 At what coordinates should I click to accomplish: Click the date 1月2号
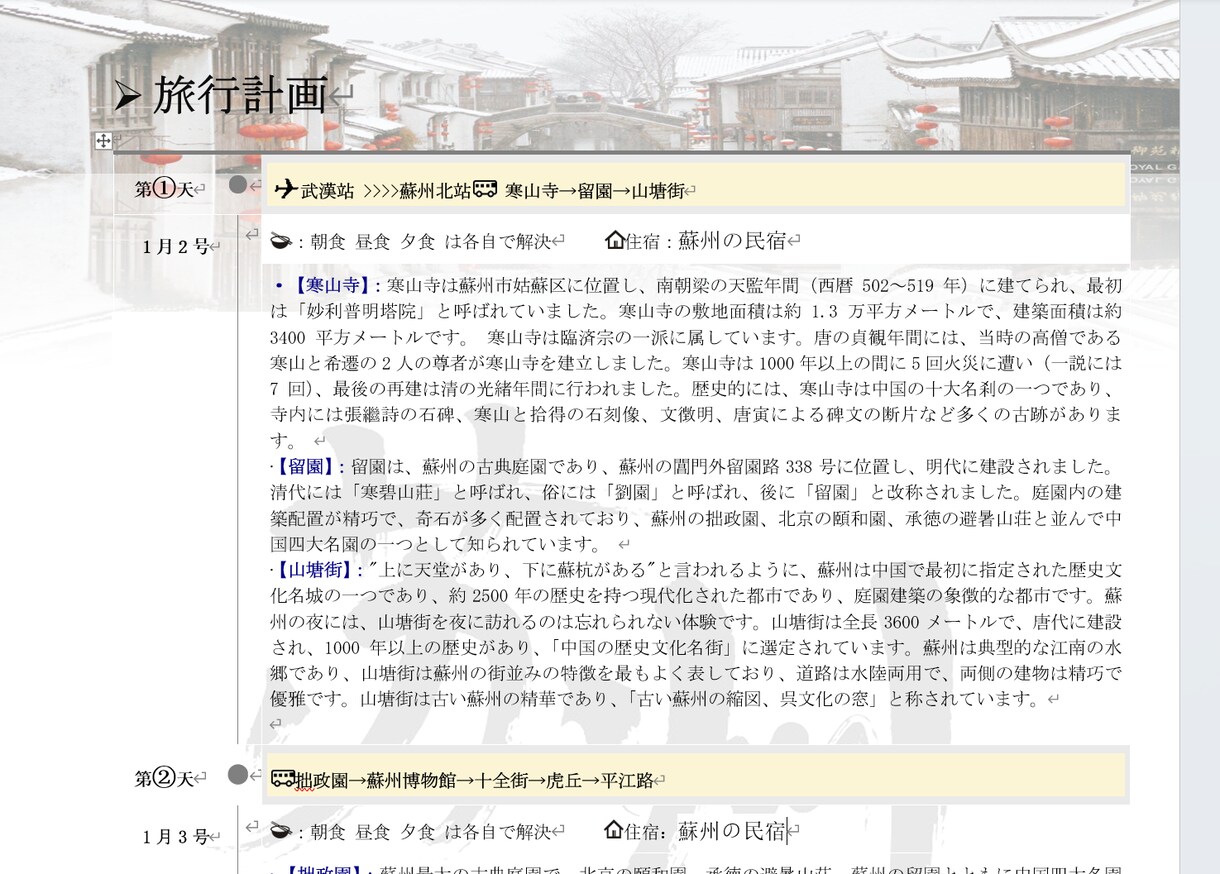(x=175, y=246)
